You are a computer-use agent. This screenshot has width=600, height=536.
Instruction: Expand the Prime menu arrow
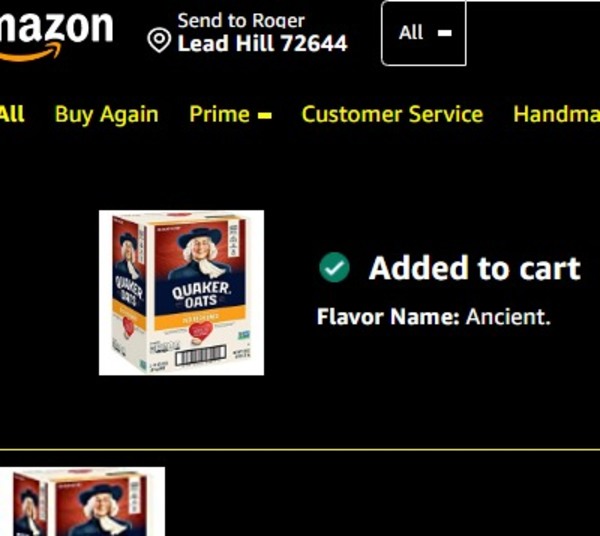tap(265, 115)
